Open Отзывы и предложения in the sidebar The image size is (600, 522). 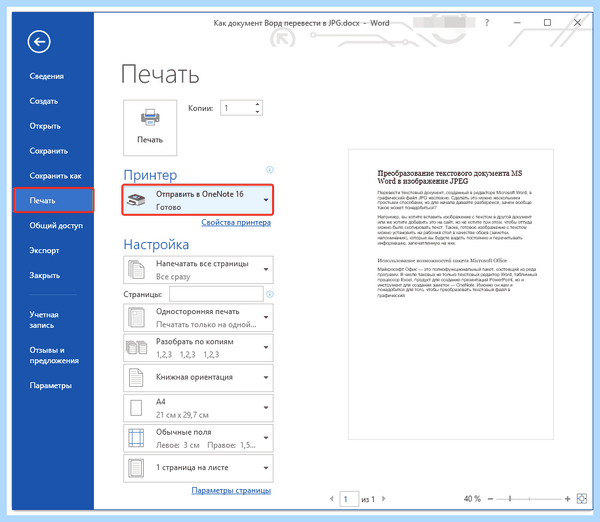click(54, 355)
